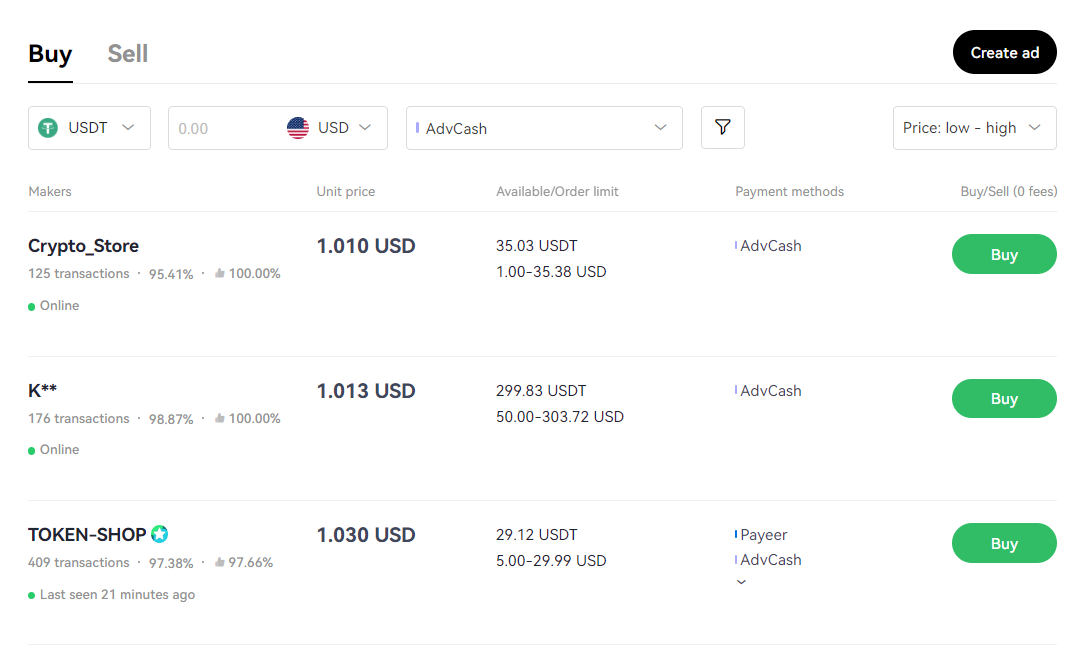Buy from TOKEN-SHOP at 1.030 USD

(x=1004, y=544)
